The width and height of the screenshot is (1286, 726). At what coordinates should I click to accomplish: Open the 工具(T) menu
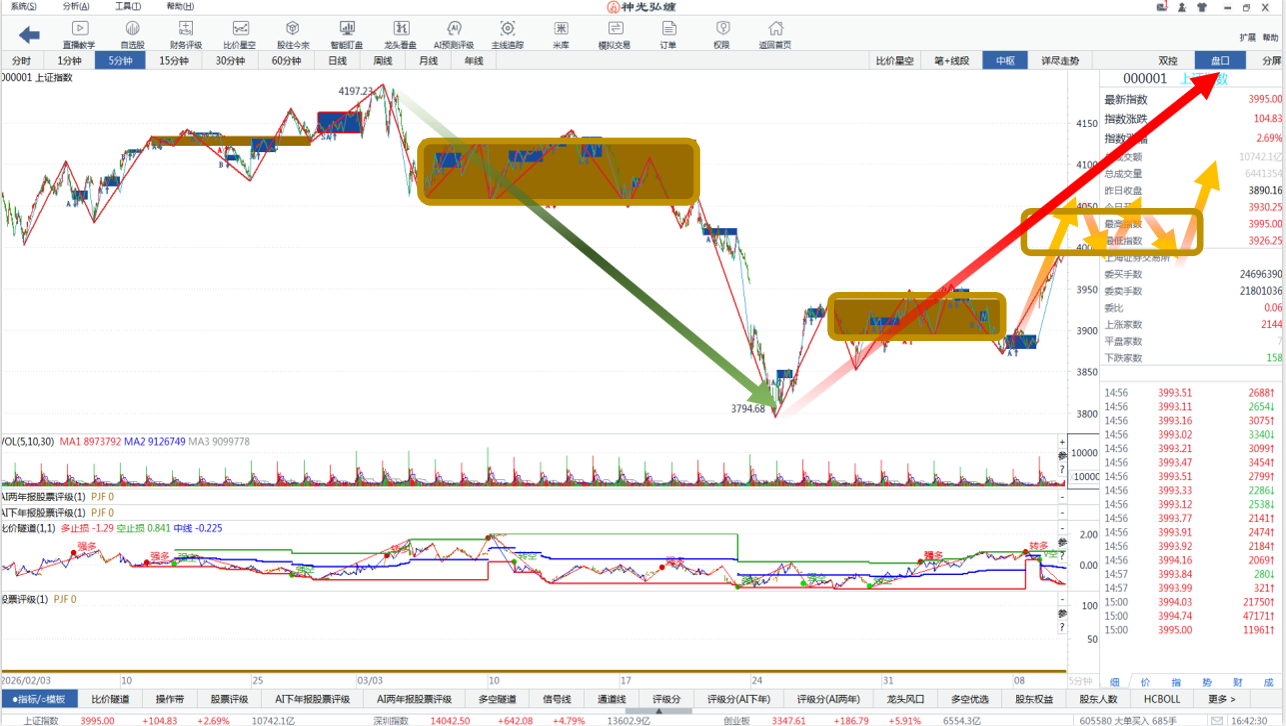point(128,7)
